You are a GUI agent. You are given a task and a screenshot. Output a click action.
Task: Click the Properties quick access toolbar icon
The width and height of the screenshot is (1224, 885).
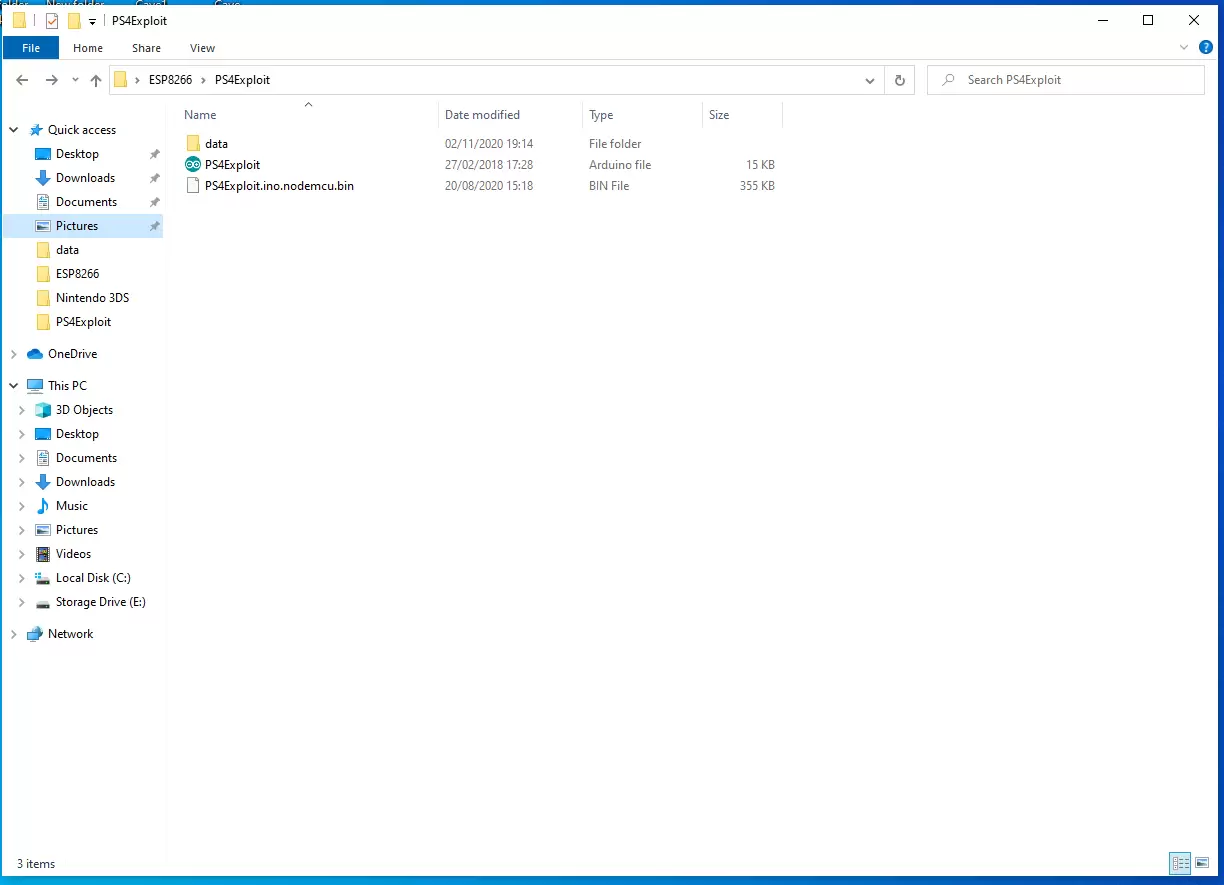click(x=52, y=21)
